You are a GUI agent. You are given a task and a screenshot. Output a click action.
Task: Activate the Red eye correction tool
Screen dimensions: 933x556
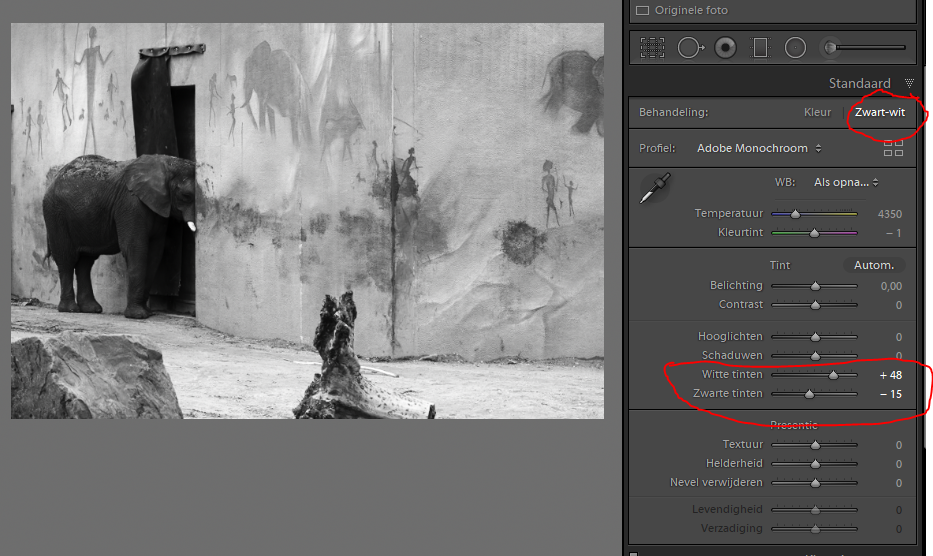click(x=725, y=47)
